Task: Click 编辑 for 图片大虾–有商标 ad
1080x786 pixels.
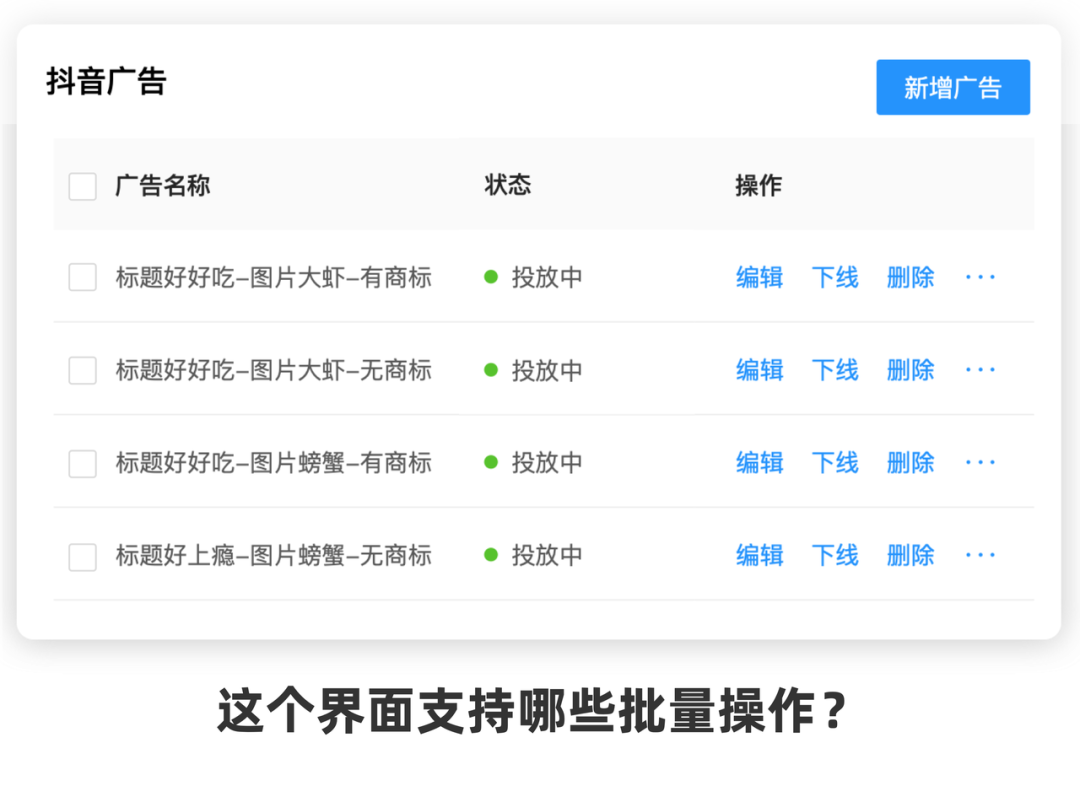Action: (759, 277)
